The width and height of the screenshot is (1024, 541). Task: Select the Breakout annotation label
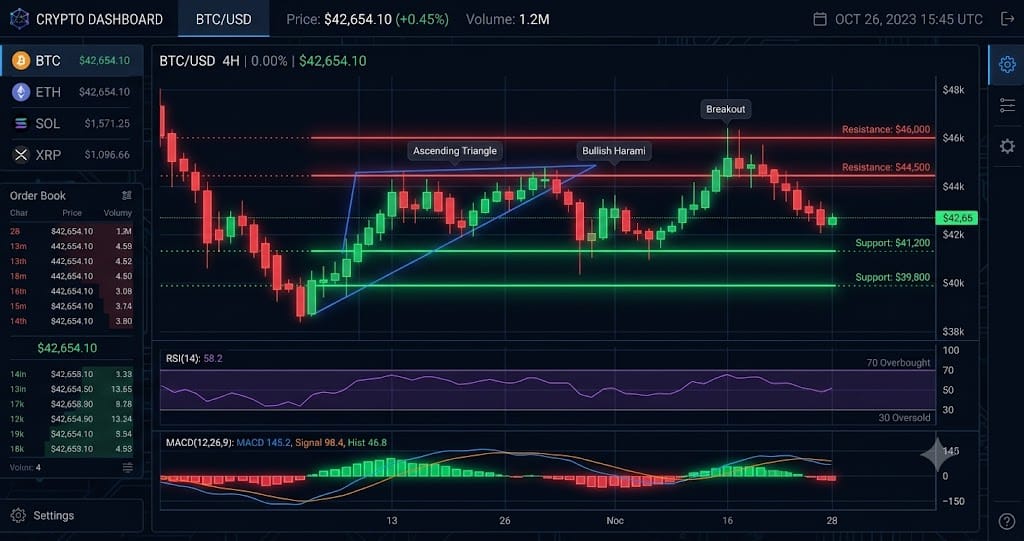pyautogui.click(x=726, y=109)
